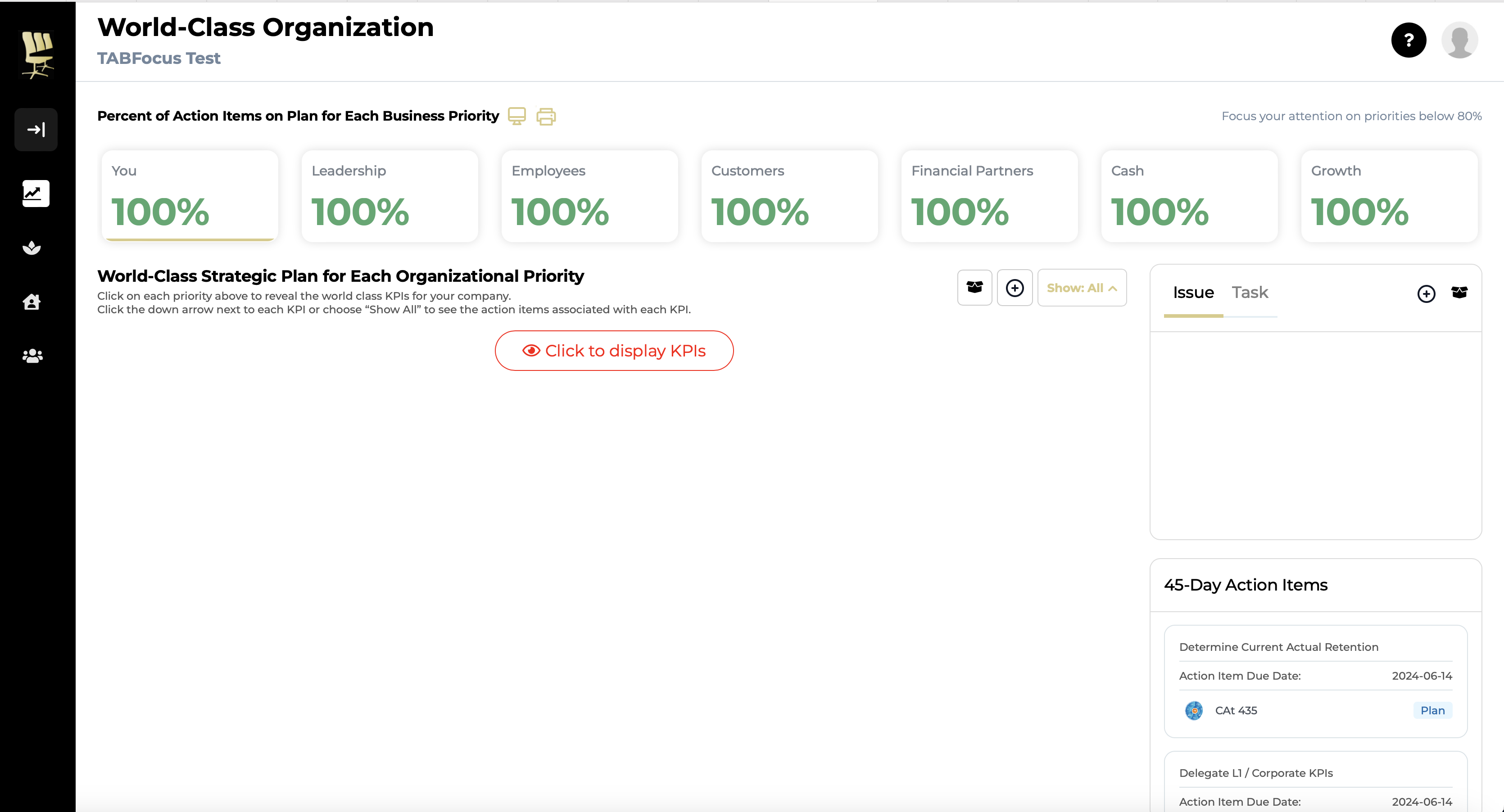Open the house person sidebar icon
Screen dimensions: 1504x812
click(x=32, y=302)
